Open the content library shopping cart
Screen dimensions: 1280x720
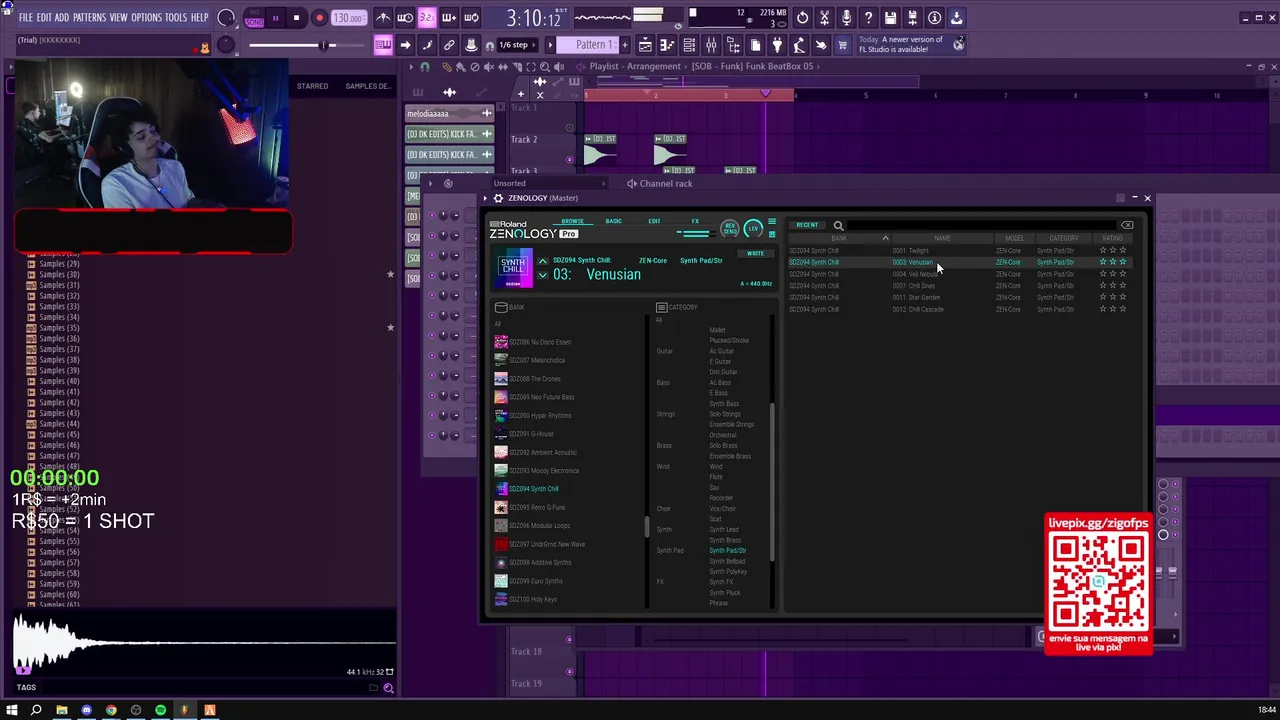[843, 45]
